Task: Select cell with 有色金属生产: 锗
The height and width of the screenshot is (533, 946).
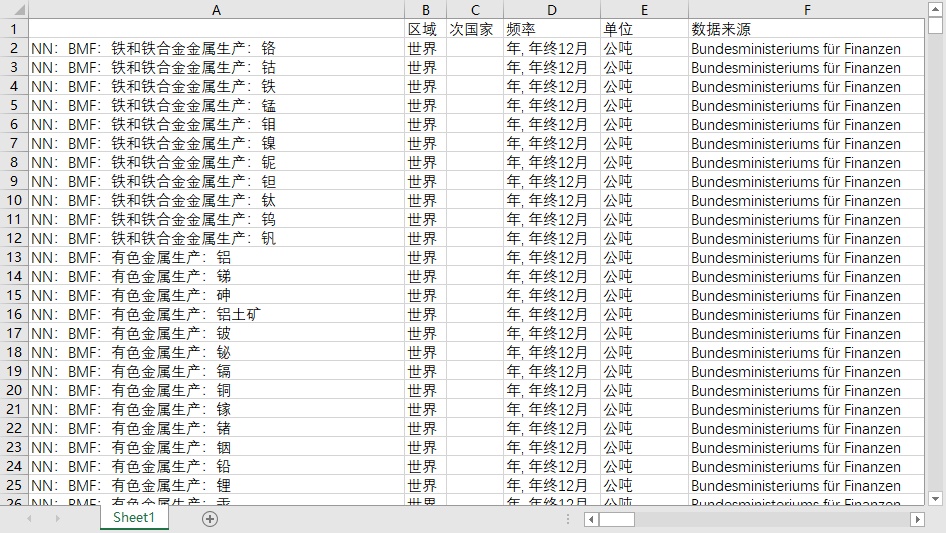Action: (x=217, y=429)
